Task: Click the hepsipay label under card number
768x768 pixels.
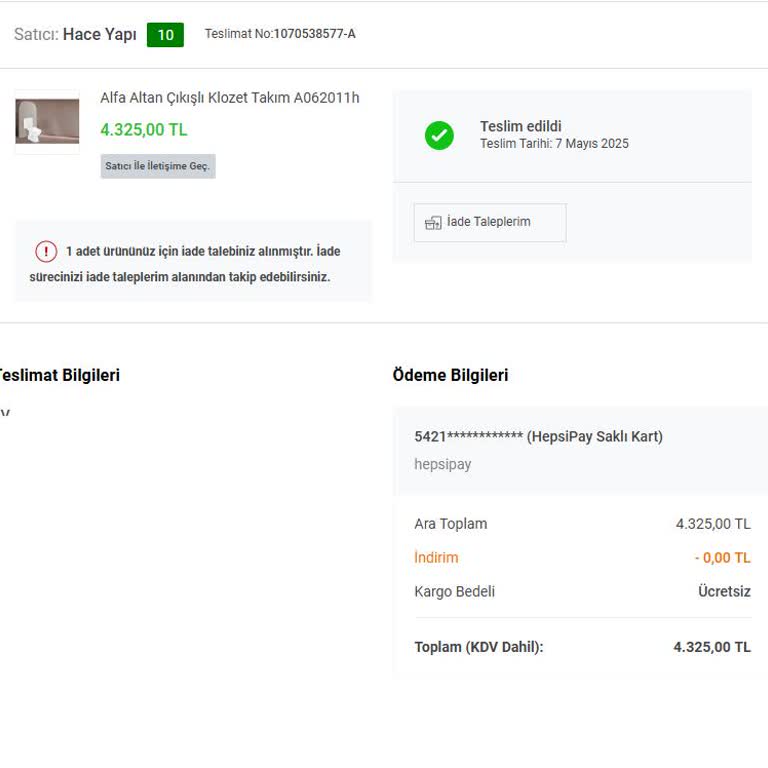Action: click(x=442, y=464)
